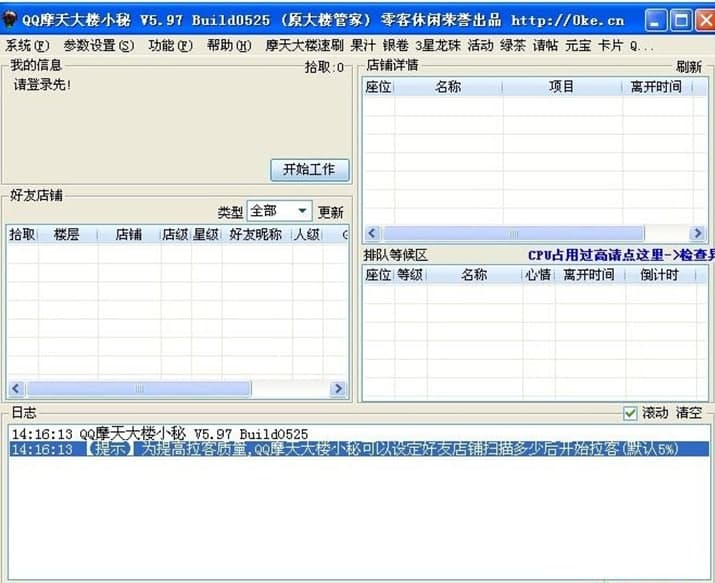Click the 卡片 menu item

[611, 46]
